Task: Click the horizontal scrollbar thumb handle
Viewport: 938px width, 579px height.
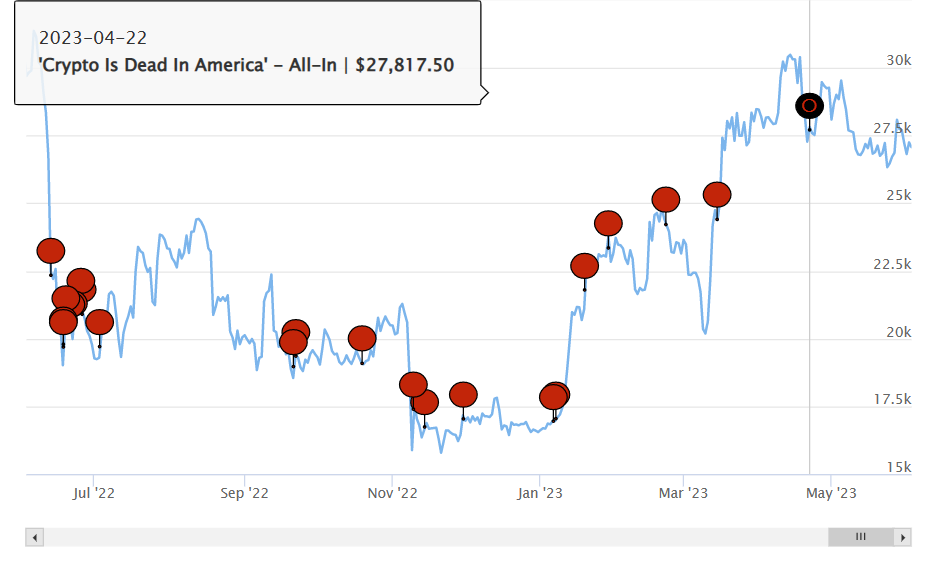Action: [x=860, y=537]
